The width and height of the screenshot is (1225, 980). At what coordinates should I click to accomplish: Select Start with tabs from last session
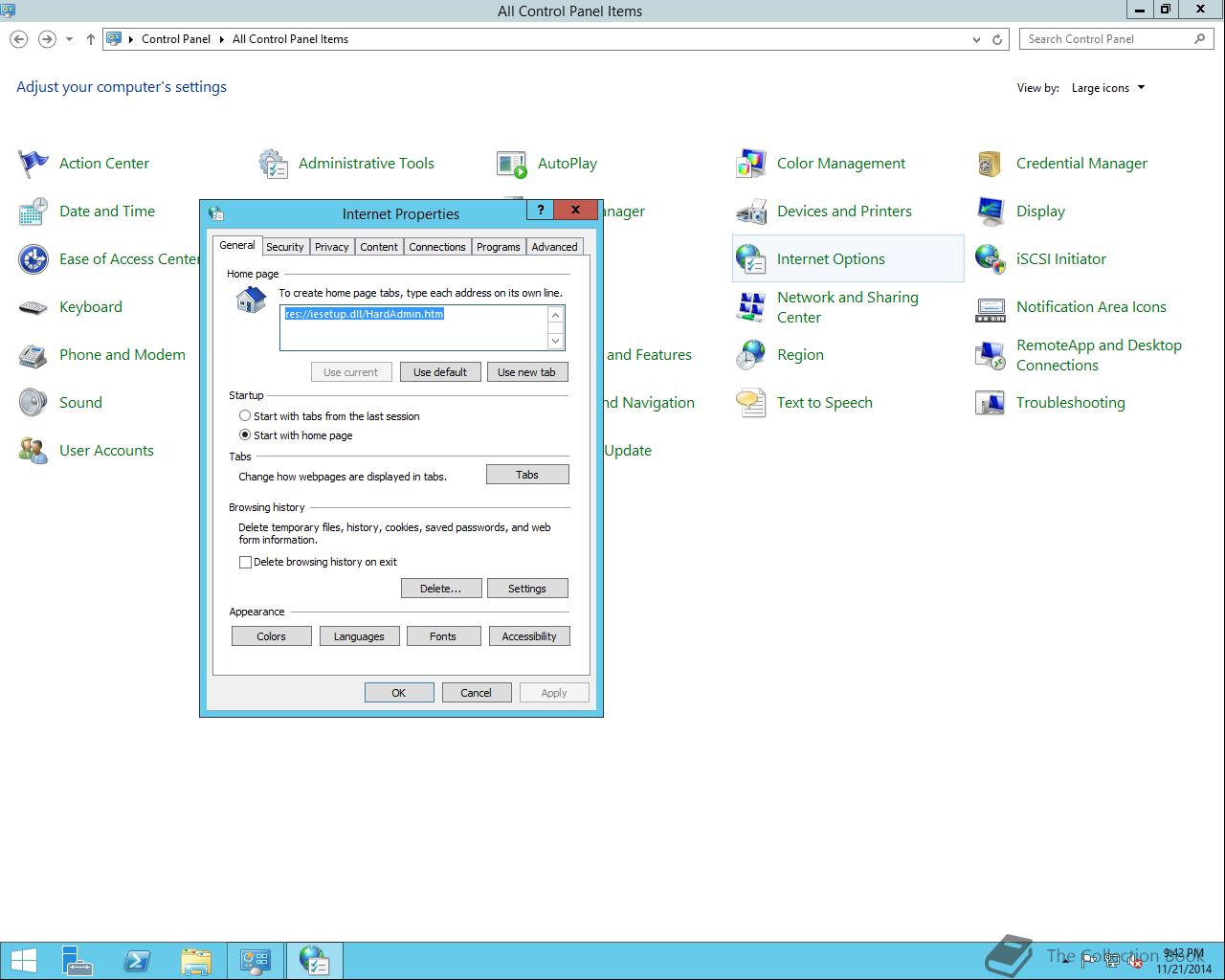[245, 416]
